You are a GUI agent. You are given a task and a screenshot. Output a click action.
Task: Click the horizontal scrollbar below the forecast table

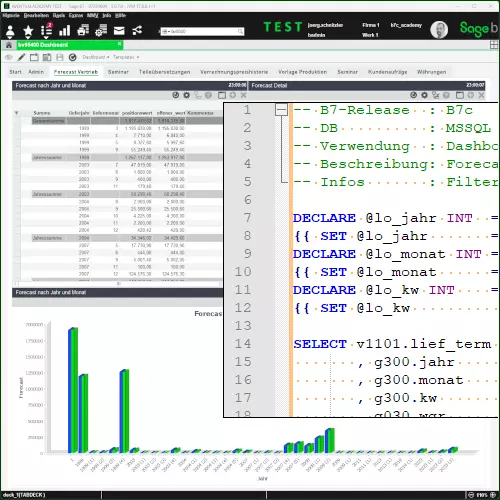(118, 284)
